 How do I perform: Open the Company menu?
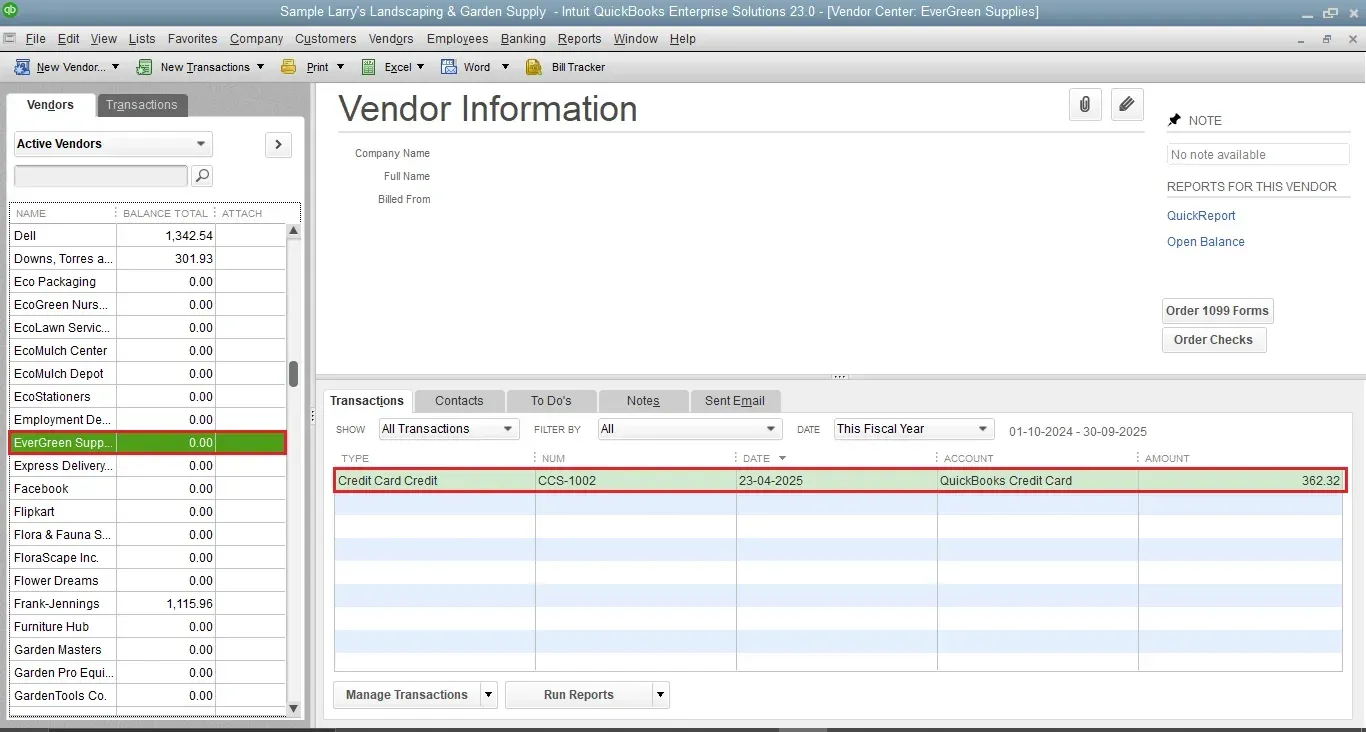(256, 39)
